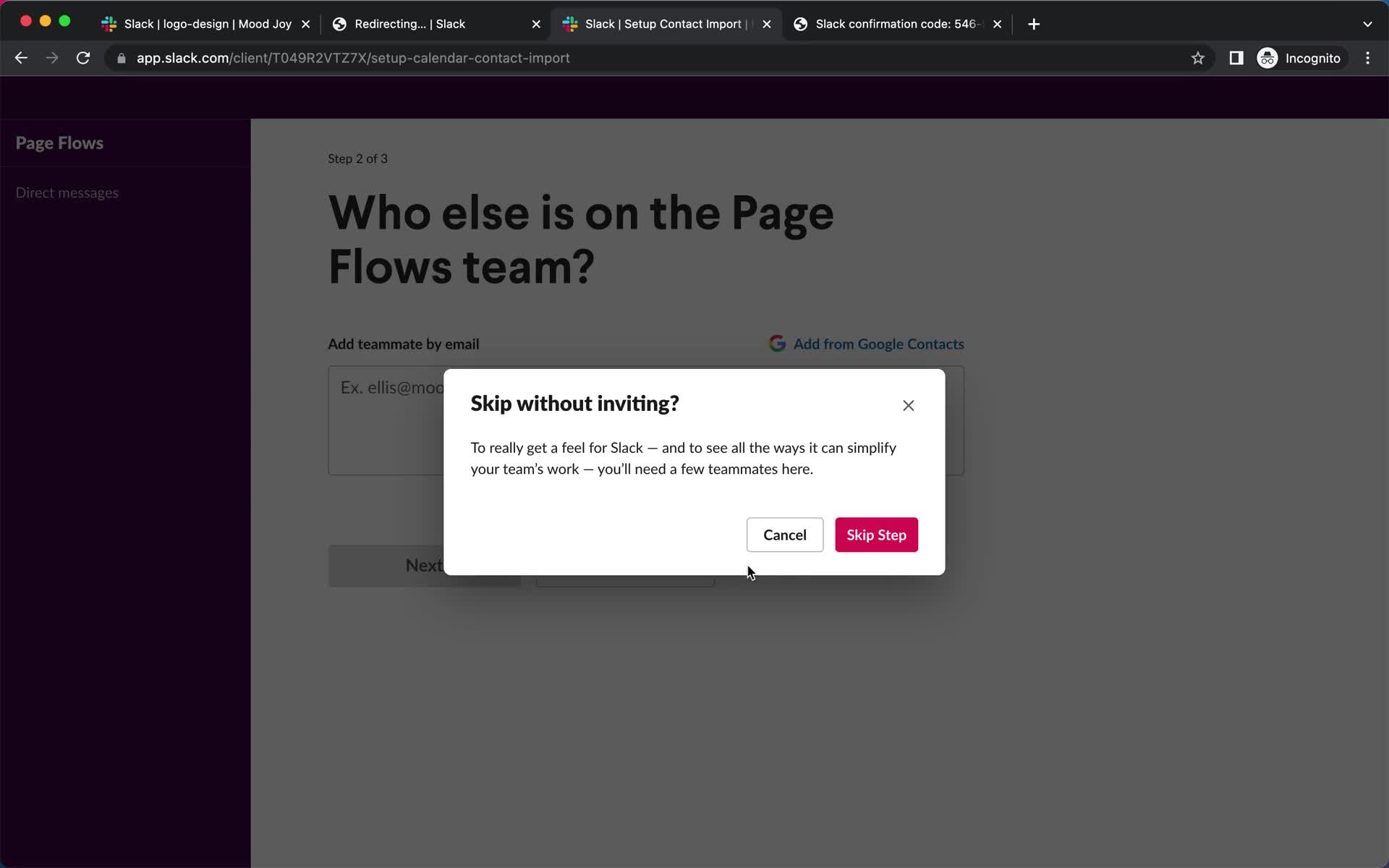Click the Incognito user profile icon
Screen dimensions: 1389x868
[1268, 58]
